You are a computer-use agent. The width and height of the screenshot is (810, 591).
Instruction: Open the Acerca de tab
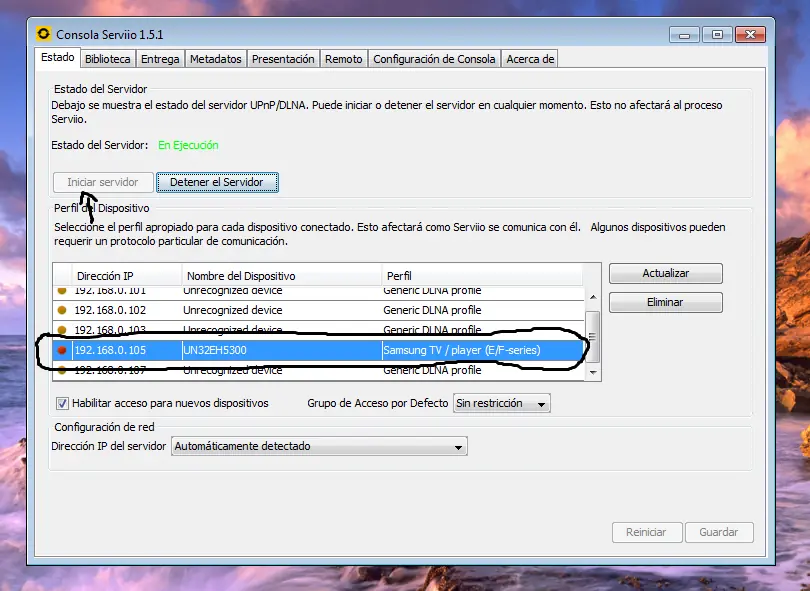click(530, 59)
